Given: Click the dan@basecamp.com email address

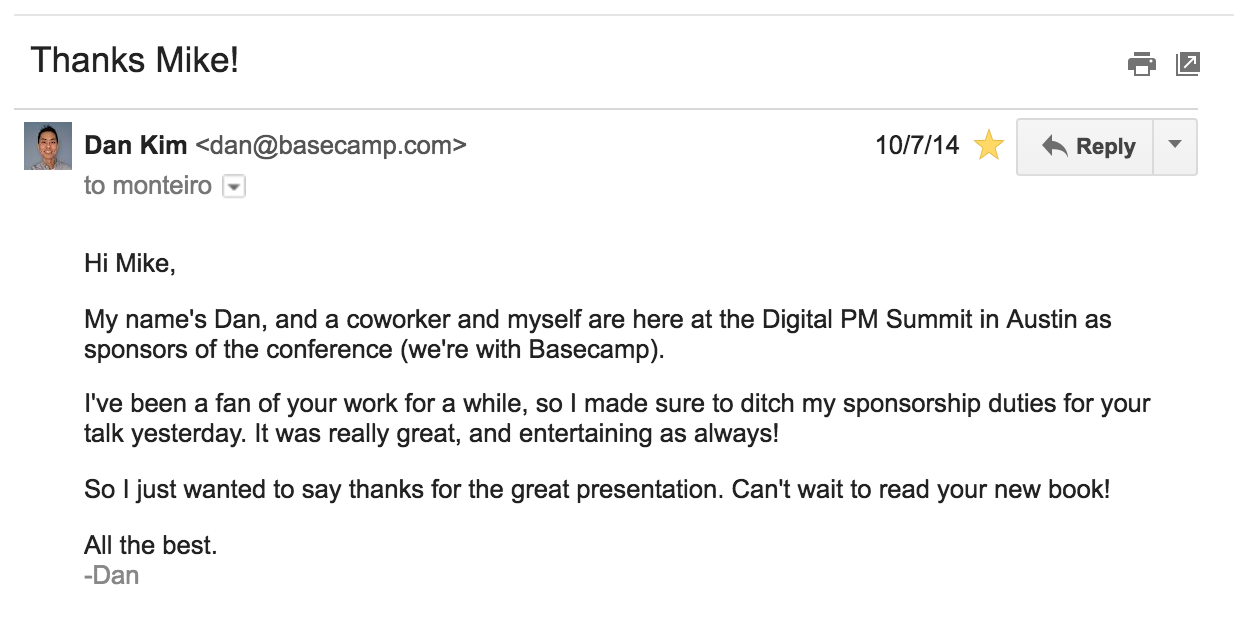Looking at the screenshot, I should pyautogui.click(x=331, y=146).
